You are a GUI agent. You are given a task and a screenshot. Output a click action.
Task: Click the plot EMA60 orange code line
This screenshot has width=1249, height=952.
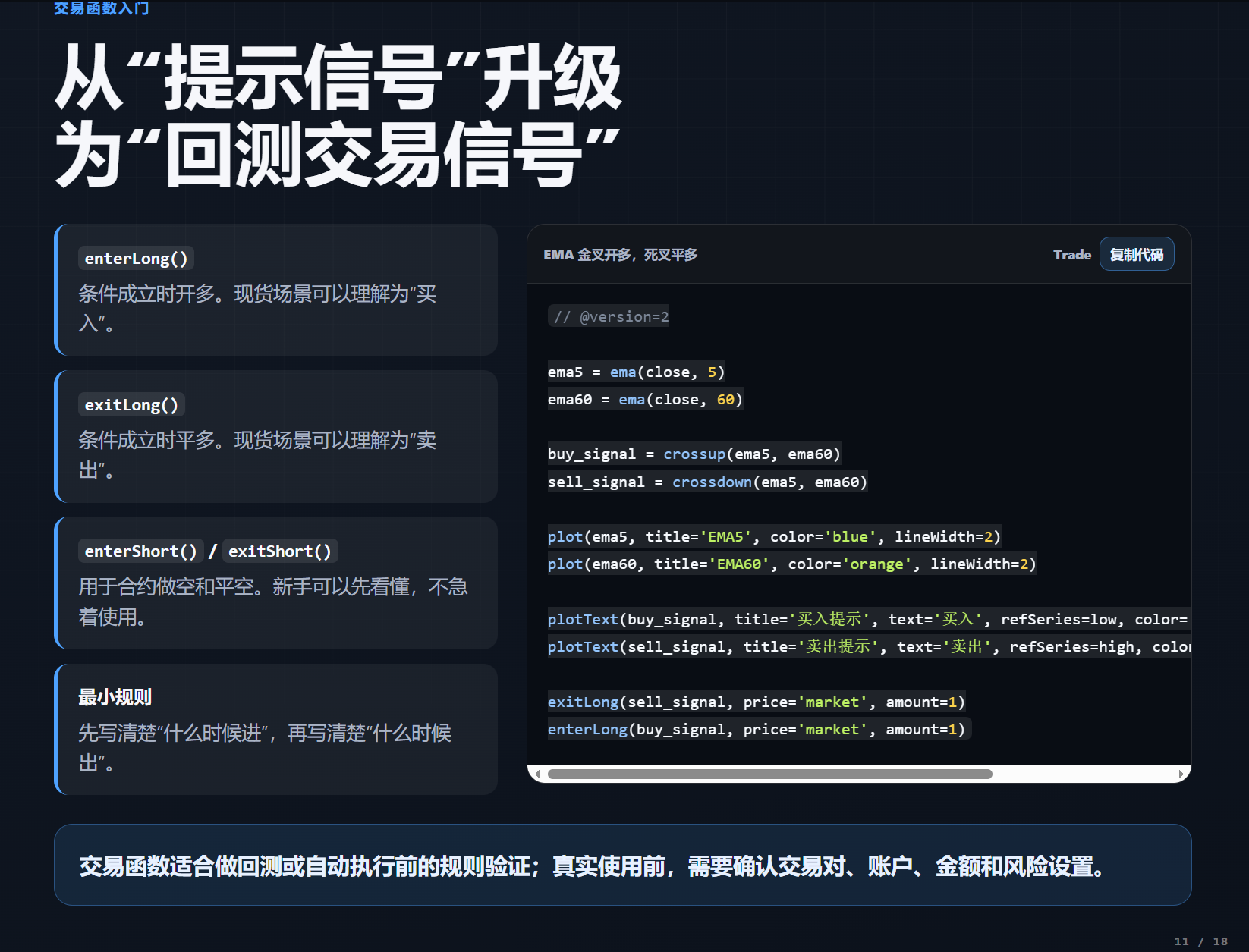[x=792, y=564]
